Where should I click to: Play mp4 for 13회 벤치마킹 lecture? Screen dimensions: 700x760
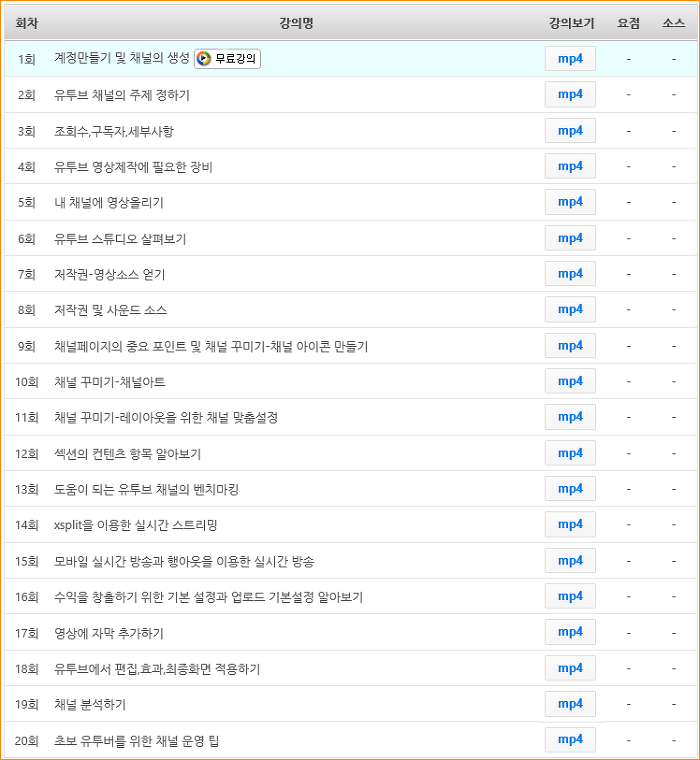point(570,489)
